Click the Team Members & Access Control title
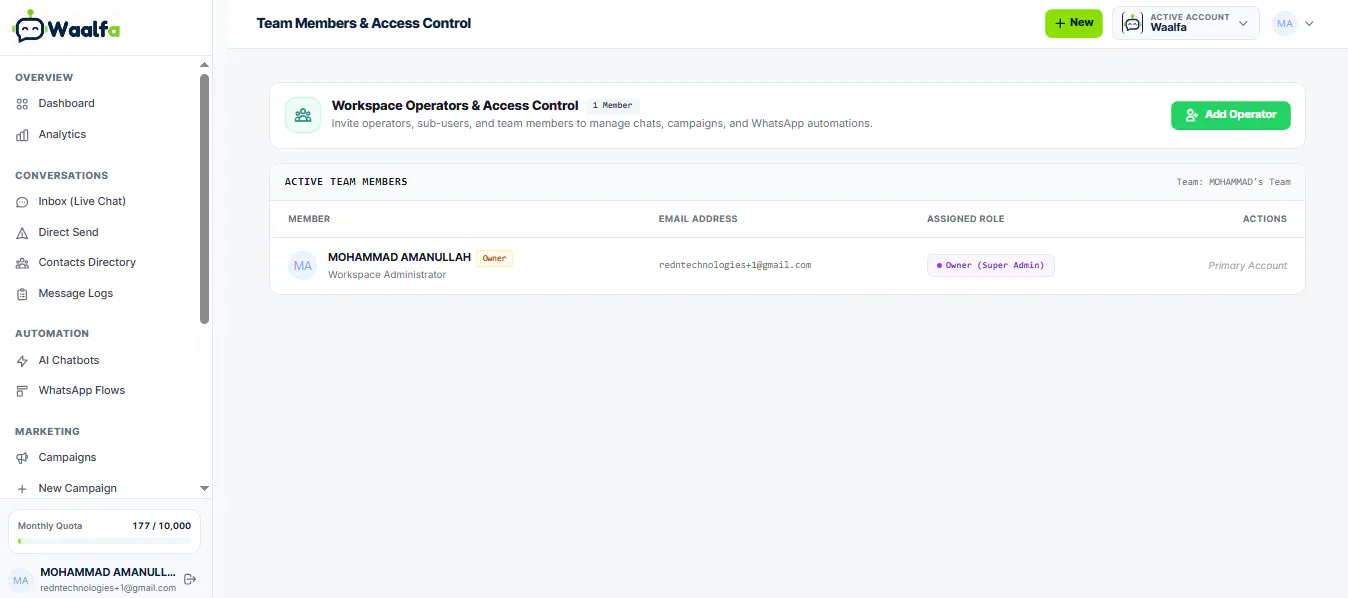 point(364,23)
